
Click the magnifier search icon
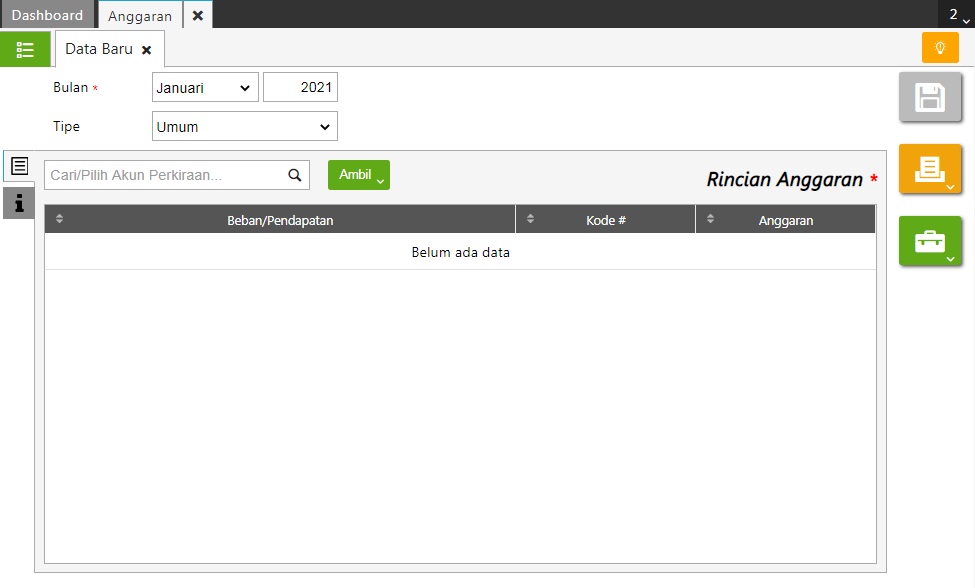tap(295, 175)
